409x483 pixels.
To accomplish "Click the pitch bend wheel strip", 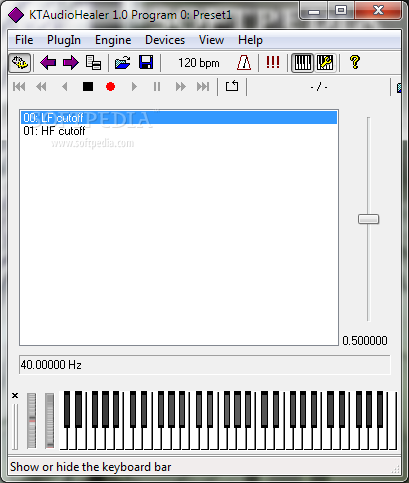I will [32, 421].
